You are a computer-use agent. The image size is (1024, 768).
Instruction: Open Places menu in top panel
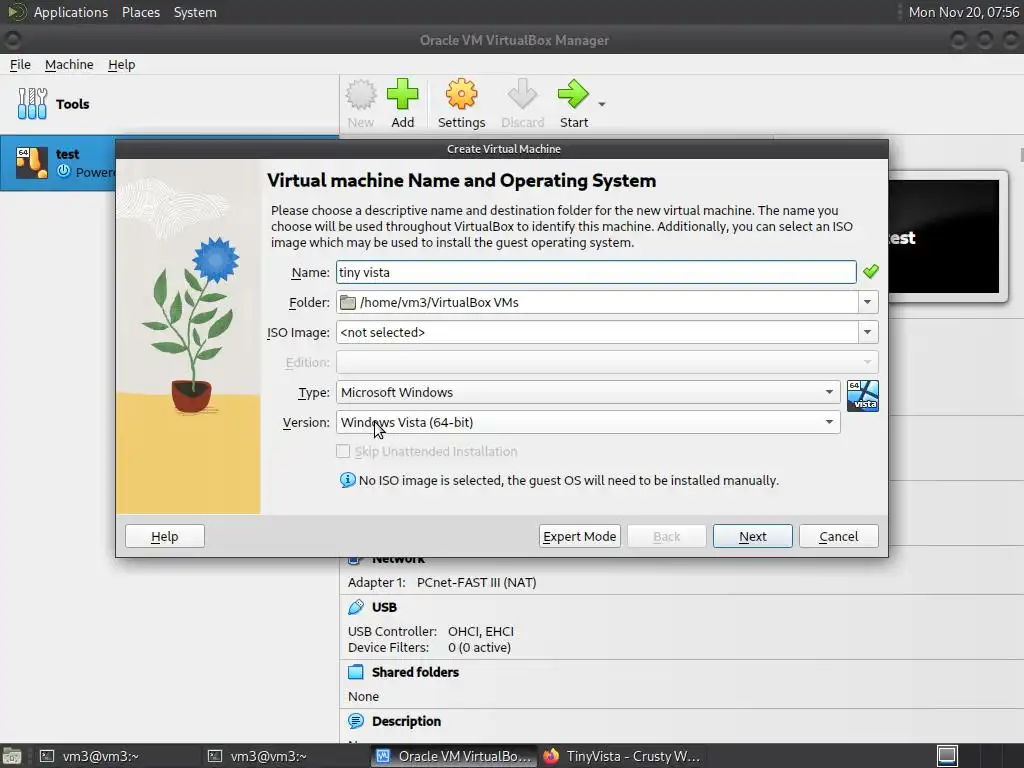[140, 12]
